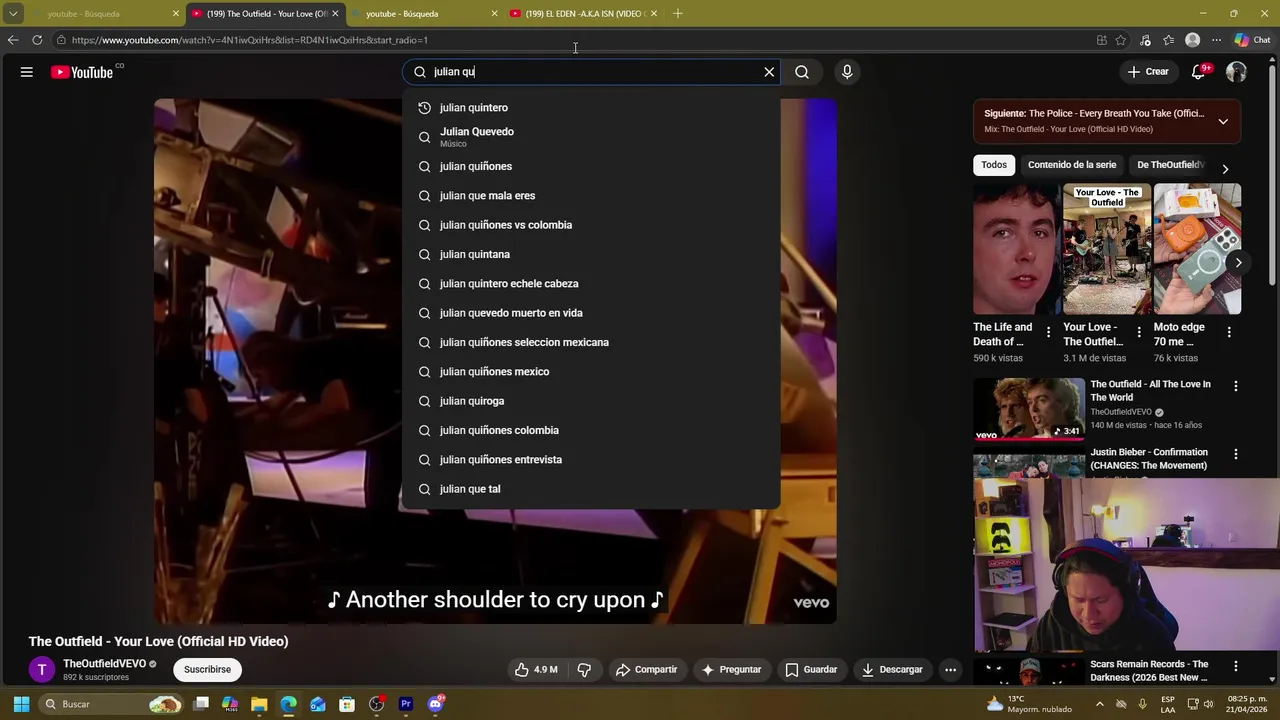Share the video via Compartir
1280x720 pixels.
(x=646, y=670)
